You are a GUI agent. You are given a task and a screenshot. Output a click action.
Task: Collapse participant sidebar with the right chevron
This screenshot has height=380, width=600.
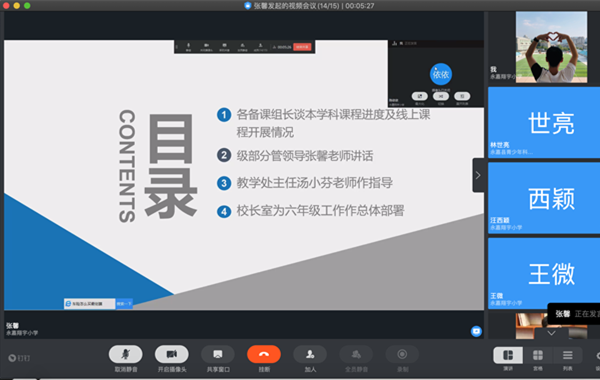coord(478,175)
